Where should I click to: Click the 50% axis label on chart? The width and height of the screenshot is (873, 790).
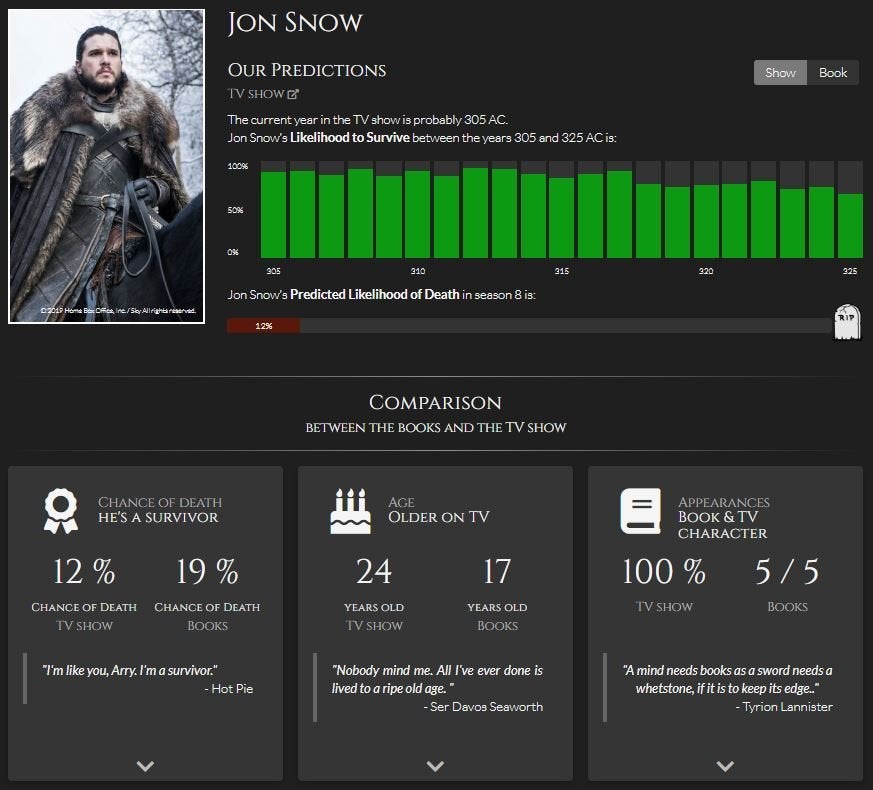[x=235, y=210]
